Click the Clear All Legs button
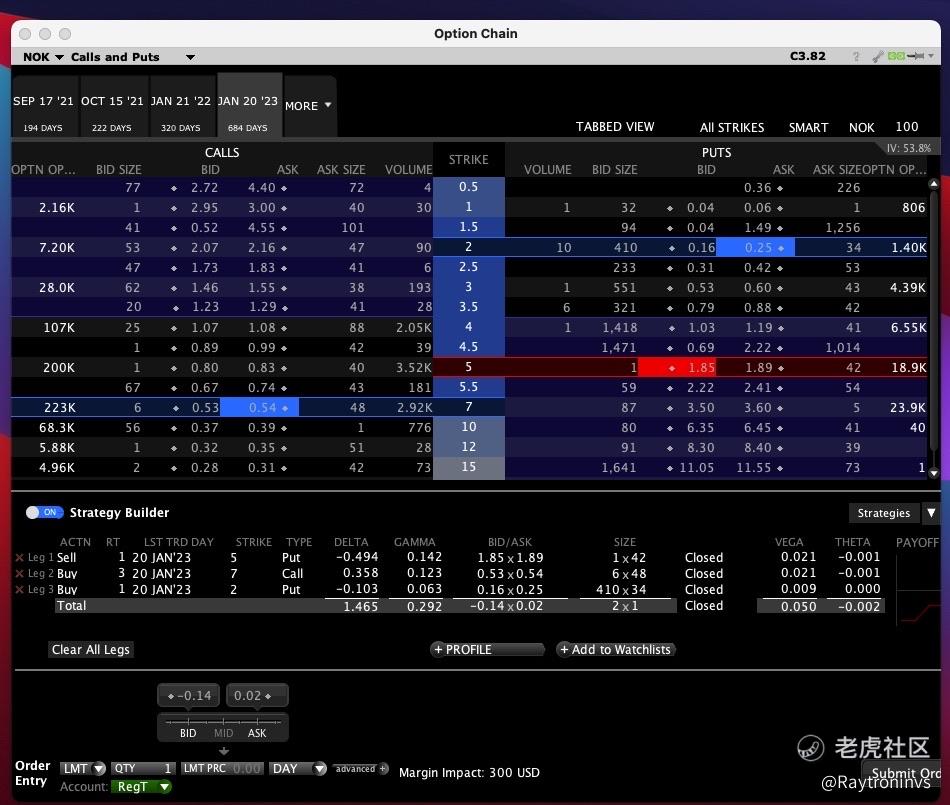The image size is (950, 805). tap(91, 650)
